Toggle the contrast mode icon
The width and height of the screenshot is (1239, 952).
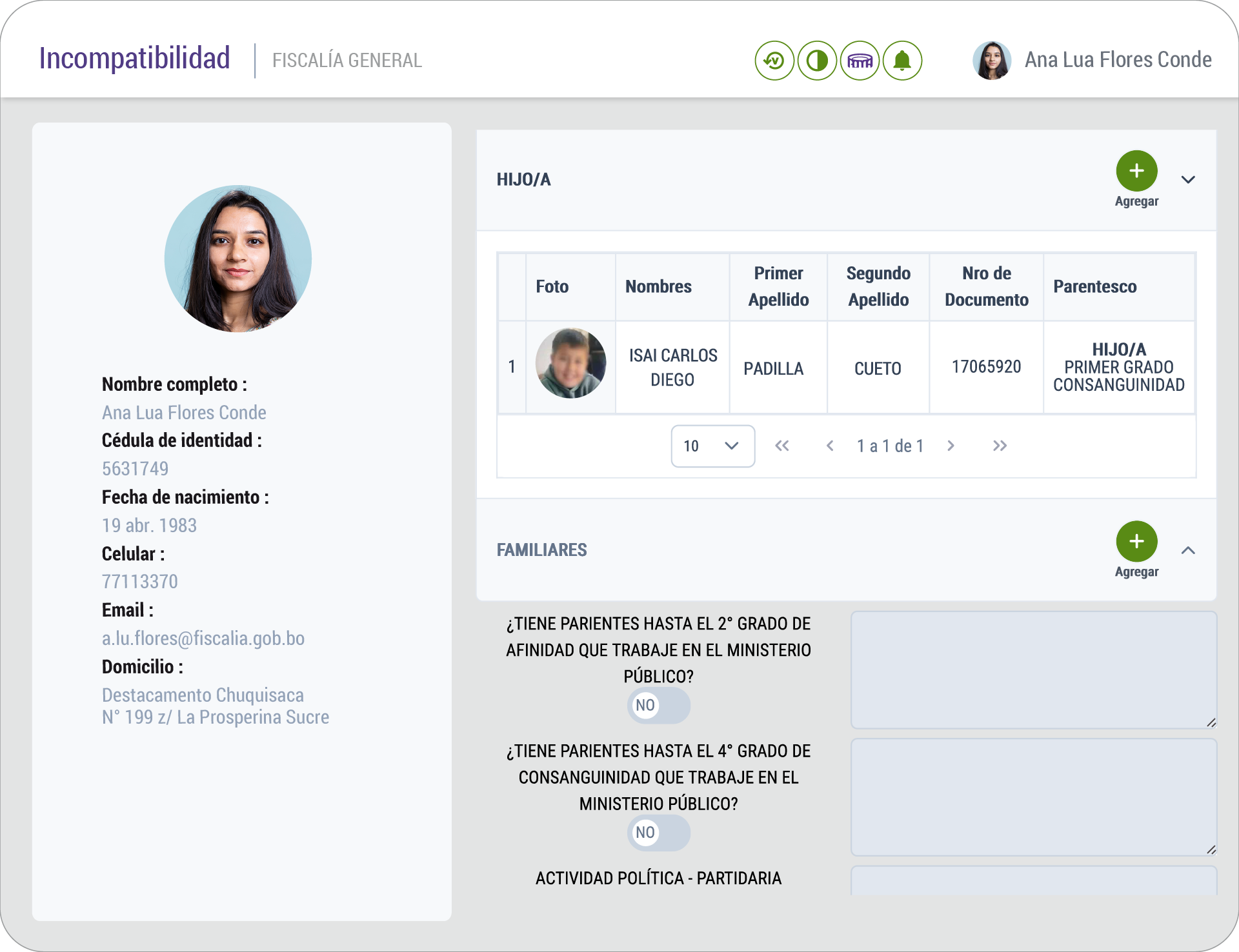tap(817, 61)
